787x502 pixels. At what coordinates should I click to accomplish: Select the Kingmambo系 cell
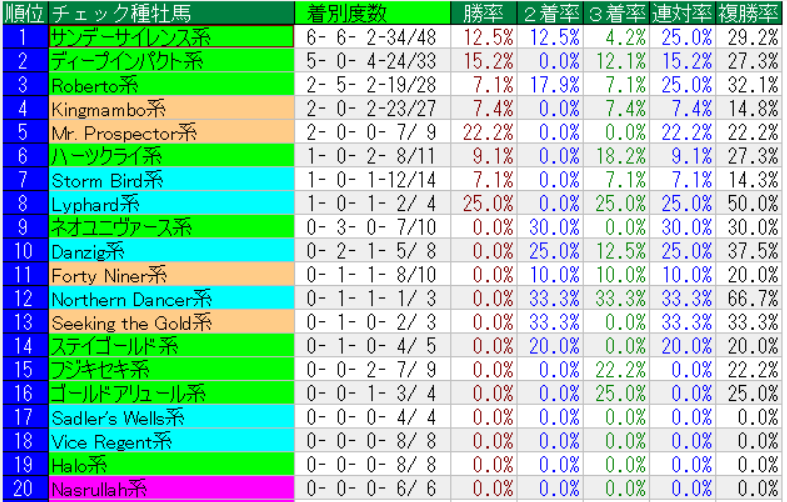[170, 108]
